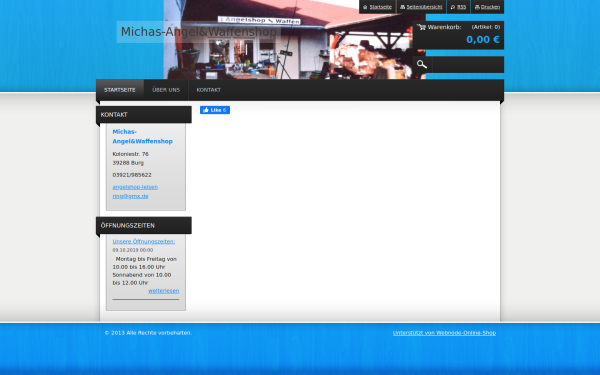Open the Startseite link in top bar

380,7
